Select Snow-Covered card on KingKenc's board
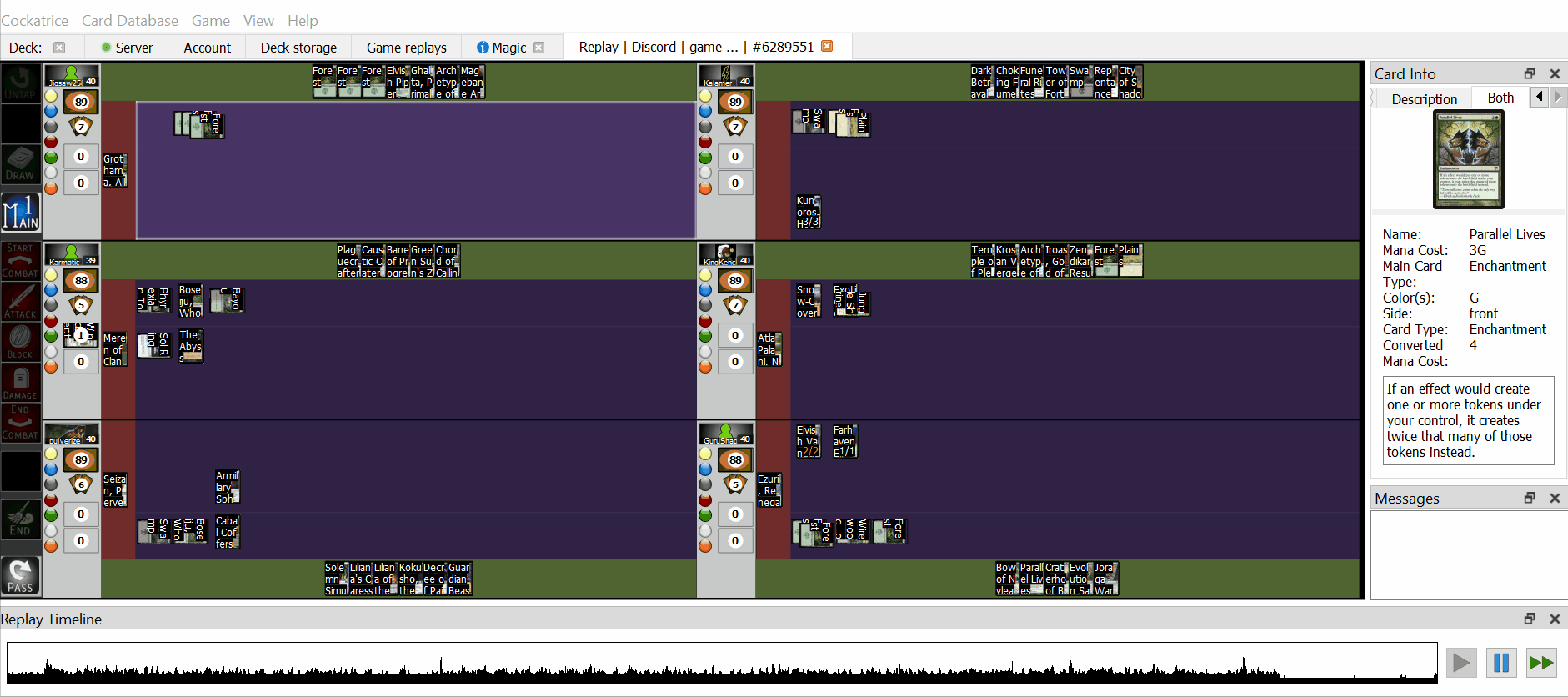The width and height of the screenshot is (1568, 697). click(808, 302)
